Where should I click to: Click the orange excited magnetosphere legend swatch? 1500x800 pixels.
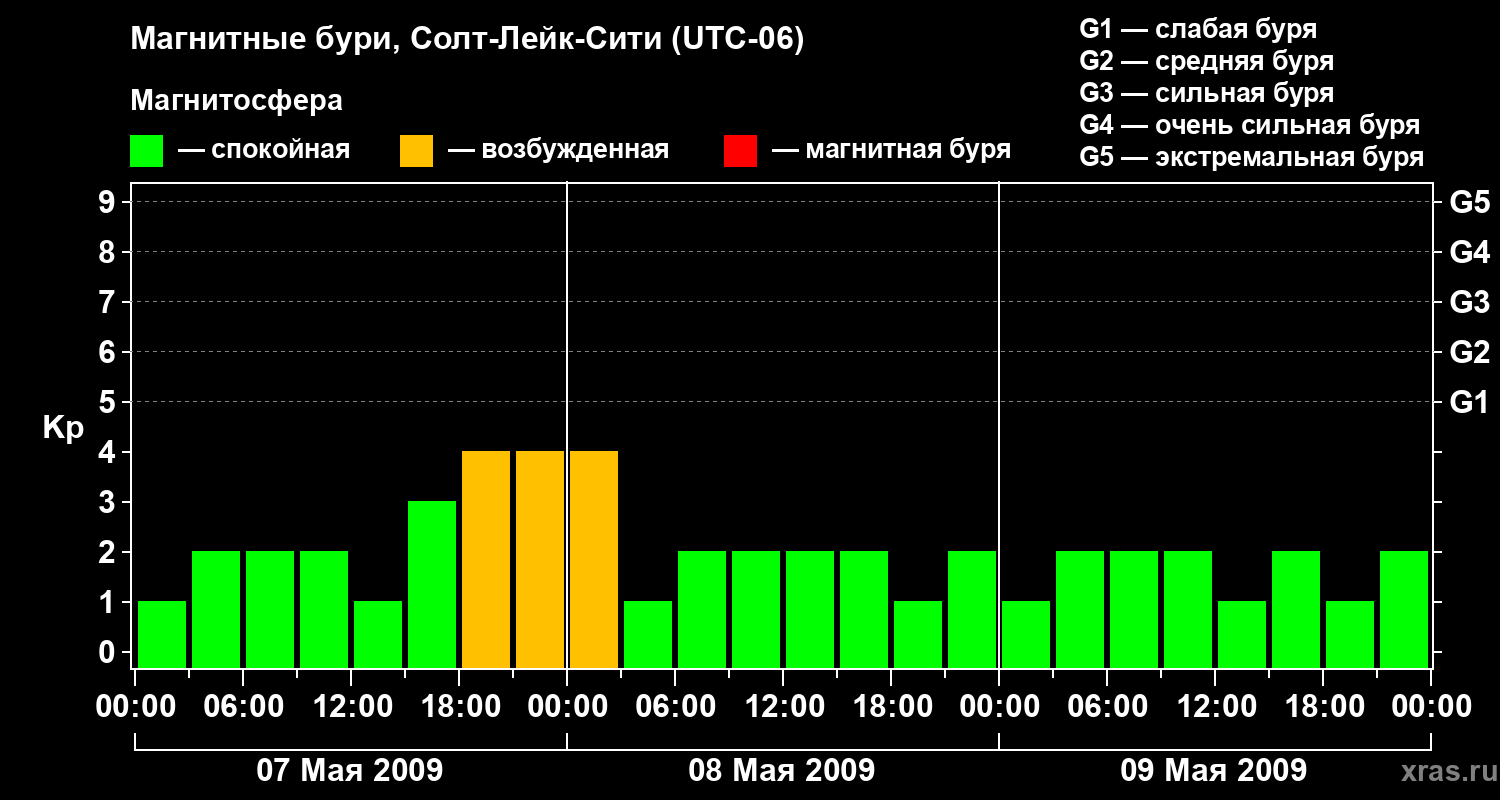(416, 151)
